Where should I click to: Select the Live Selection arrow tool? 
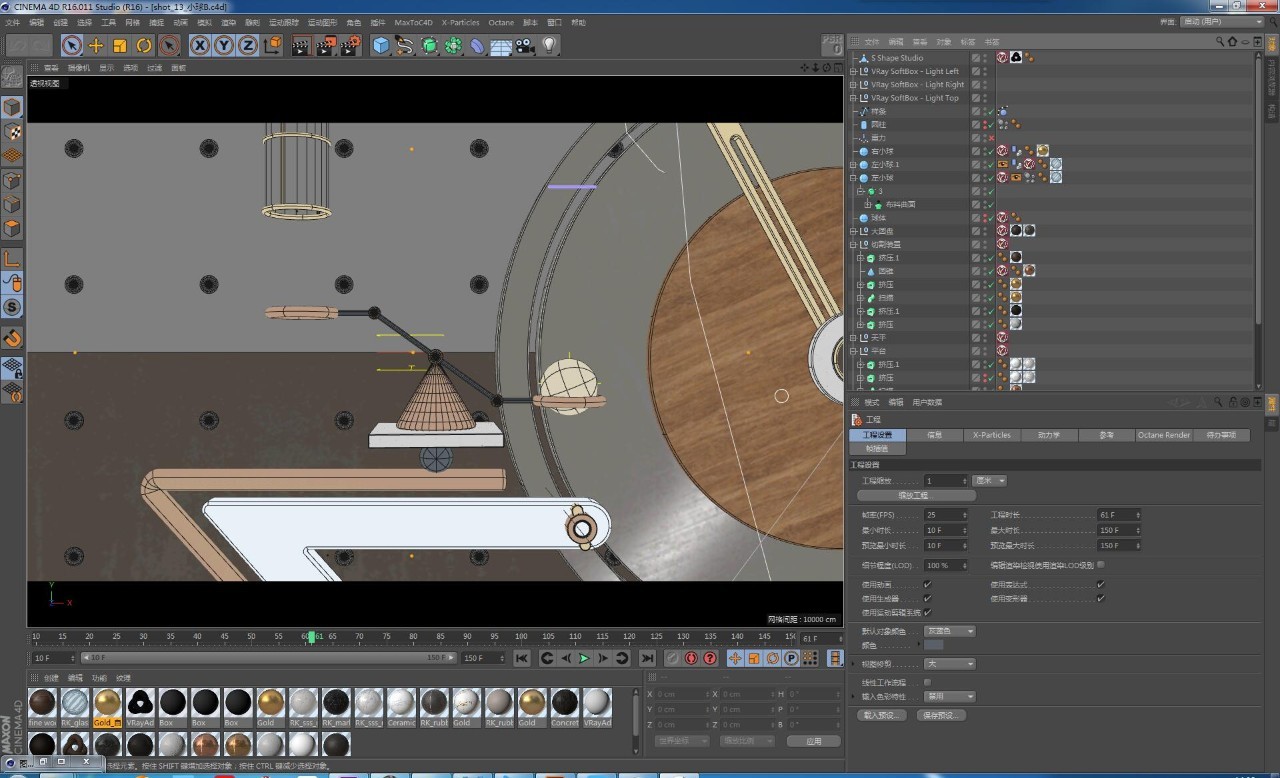point(72,45)
